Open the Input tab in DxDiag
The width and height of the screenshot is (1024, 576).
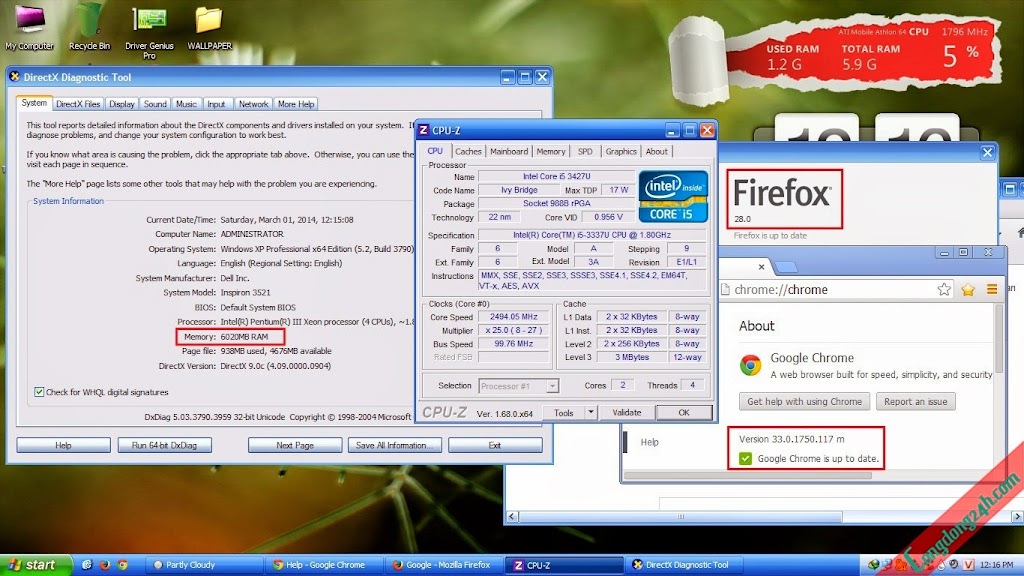pyautogui.click(x=216, y=104)
